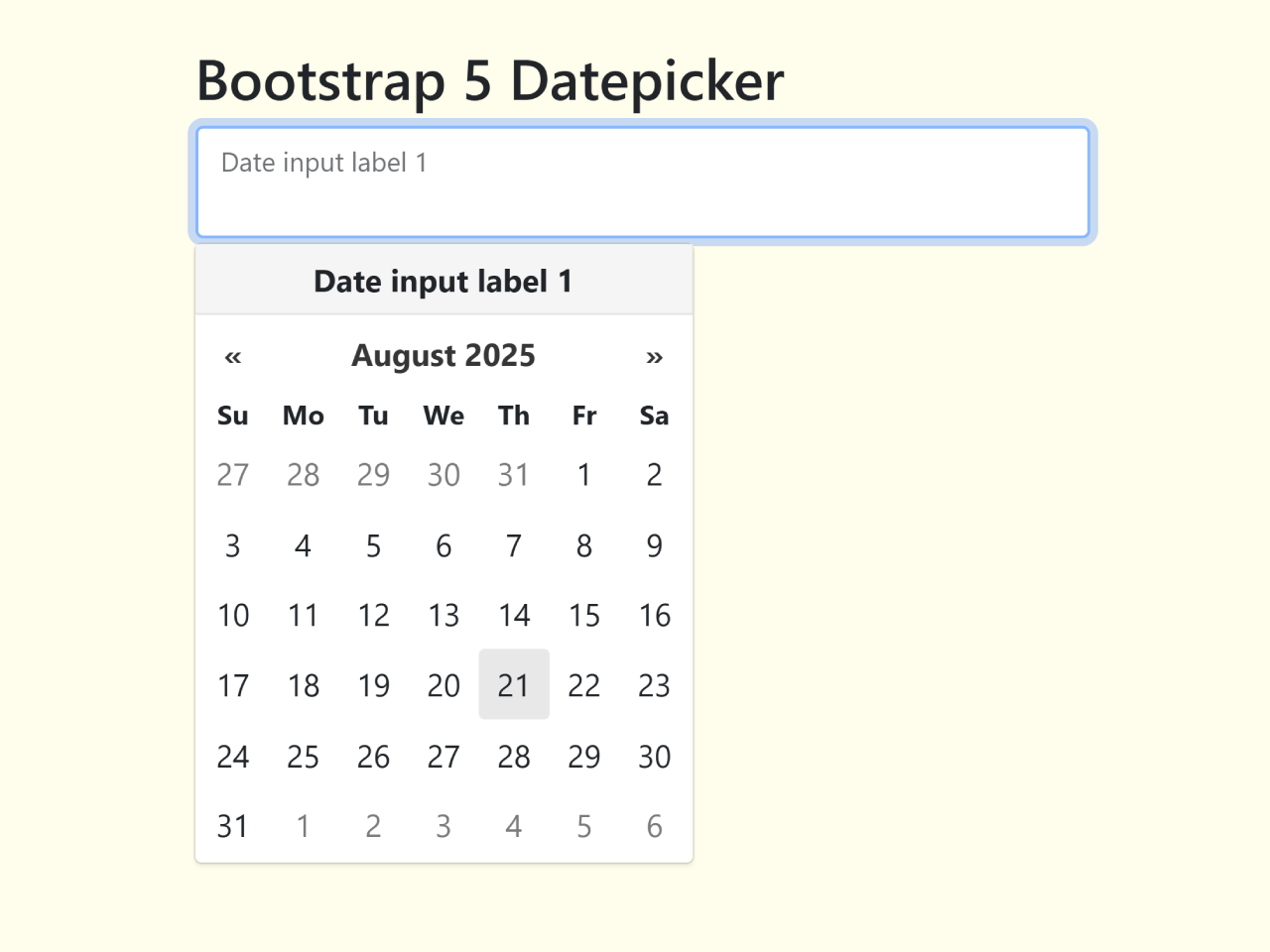
Task: Pick August 1 in the calendar
Action: [583, 474]
